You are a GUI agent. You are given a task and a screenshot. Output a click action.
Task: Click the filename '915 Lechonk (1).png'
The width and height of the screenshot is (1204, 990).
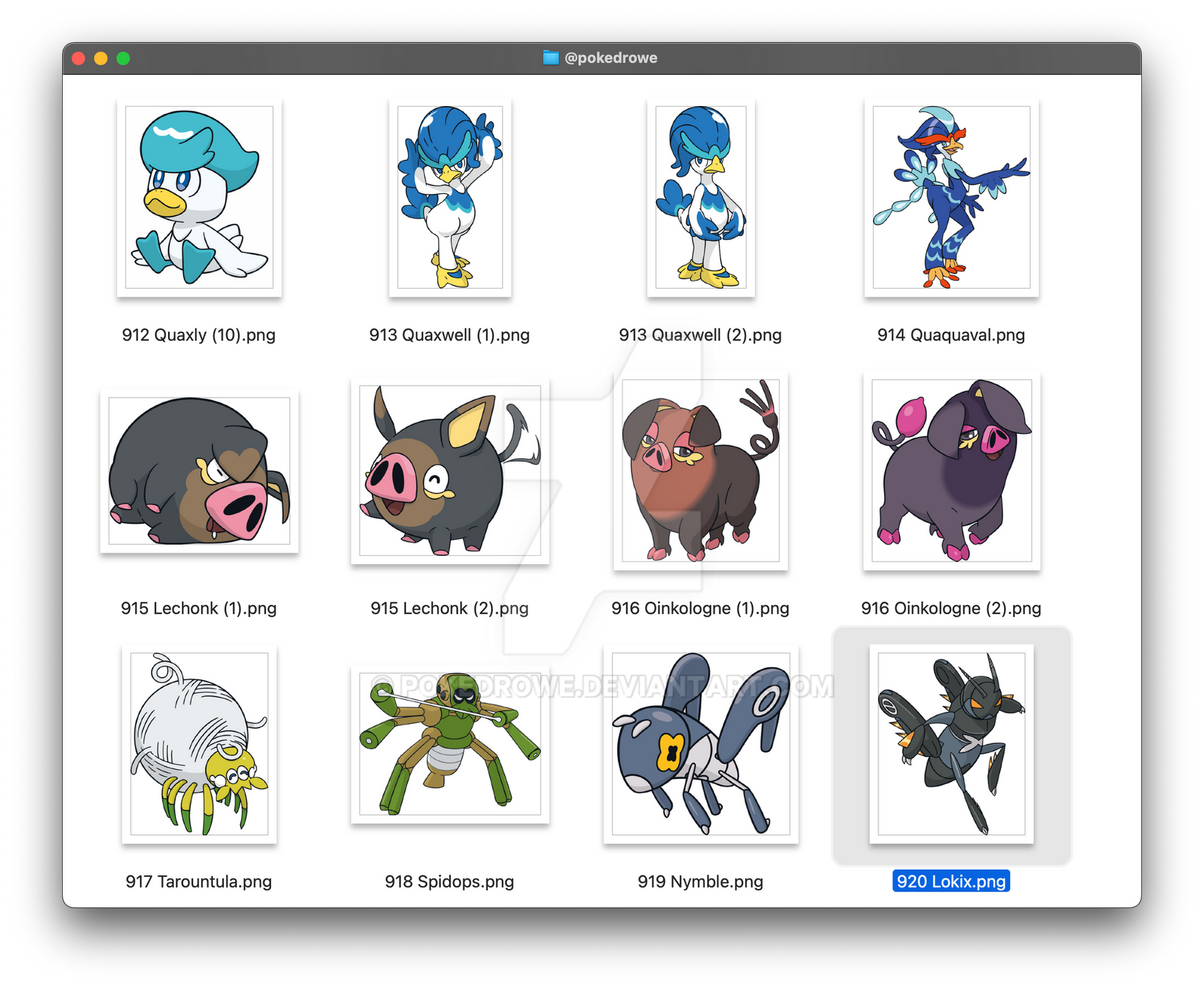point(199,609)
